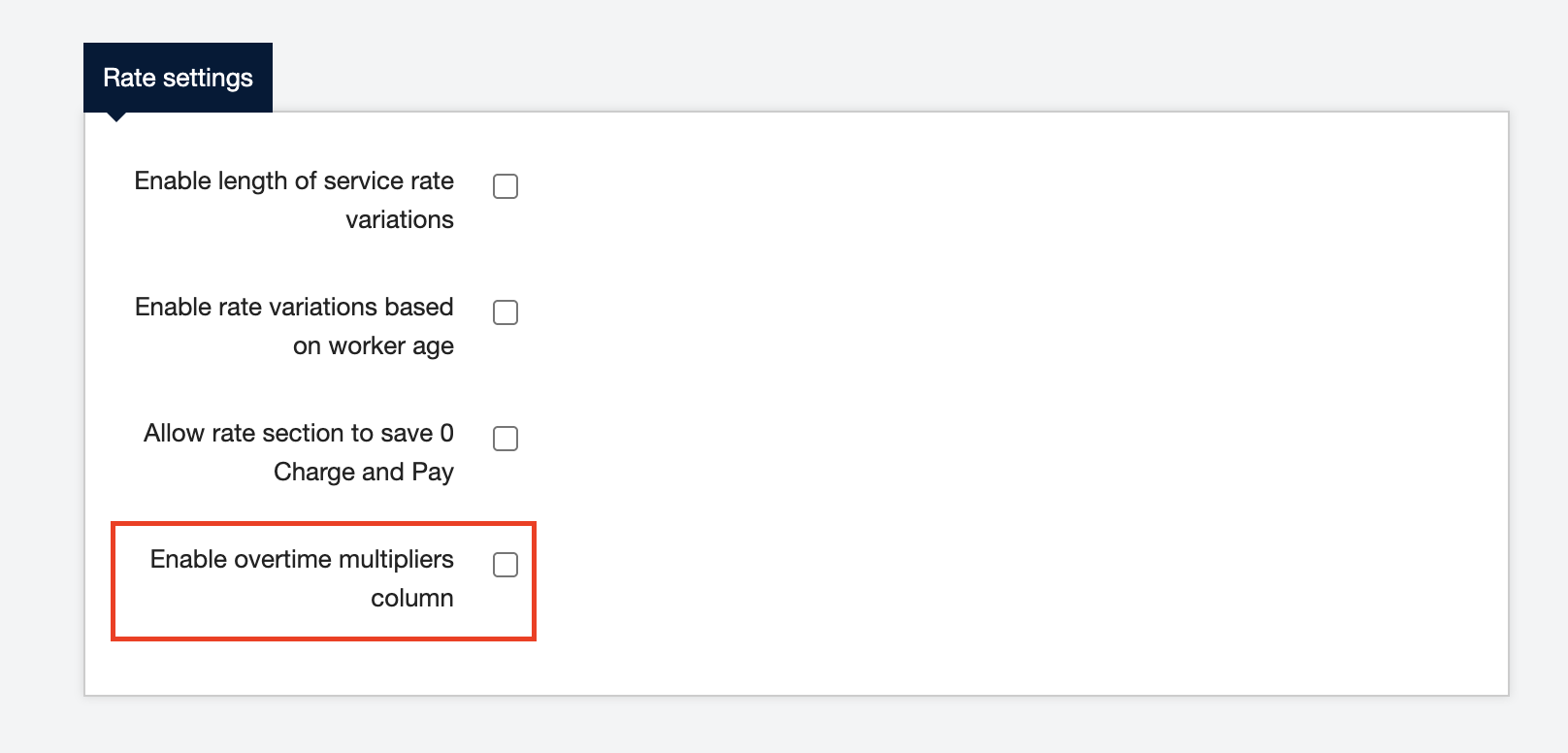The image size is (1568, 753).
Task: Click the 'Charge and Pay' label line
Action: (363, 473)
